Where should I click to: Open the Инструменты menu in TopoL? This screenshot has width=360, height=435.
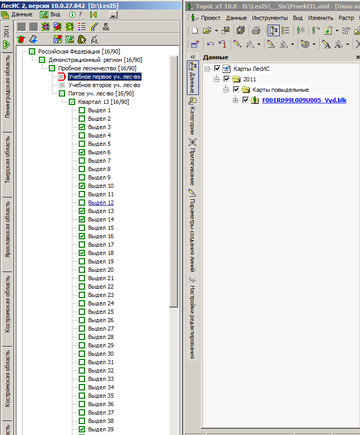(270, 18)
